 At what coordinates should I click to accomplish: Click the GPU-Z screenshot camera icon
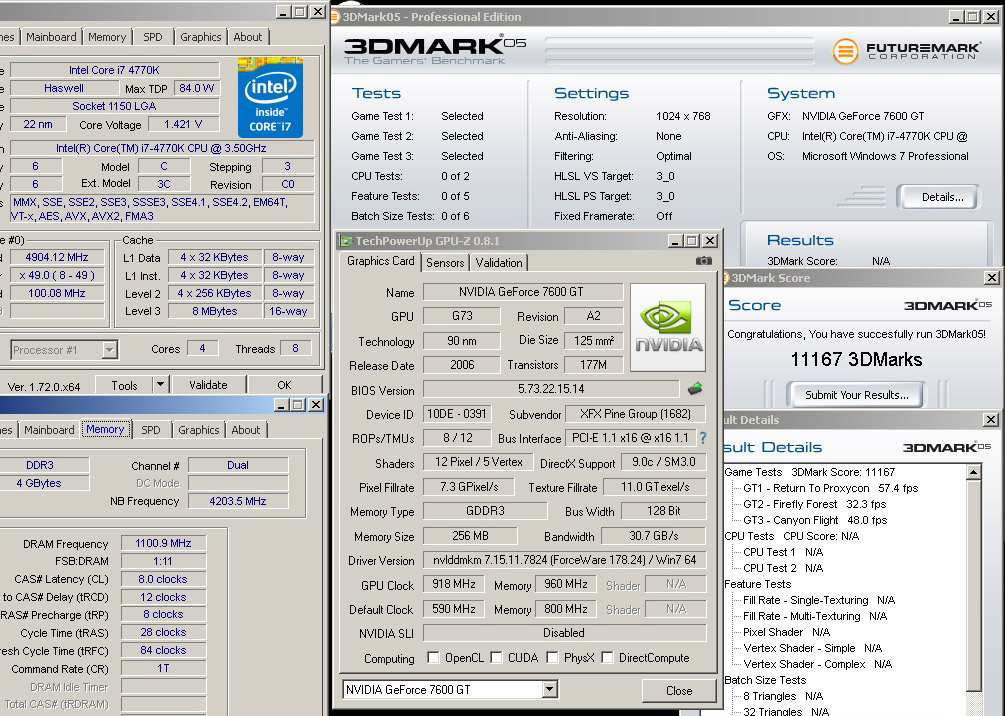704,261
